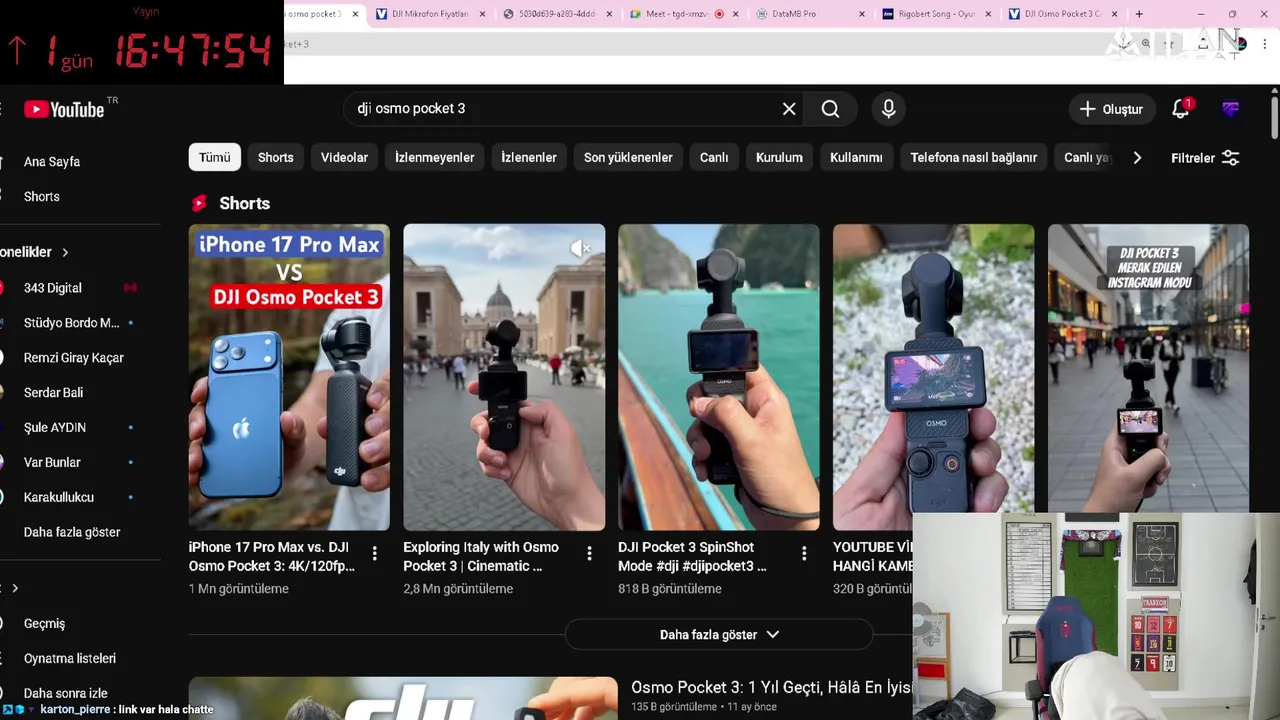
Task: Expand more subscriptions with Daha fazla göster
Action: coord(72,532)
